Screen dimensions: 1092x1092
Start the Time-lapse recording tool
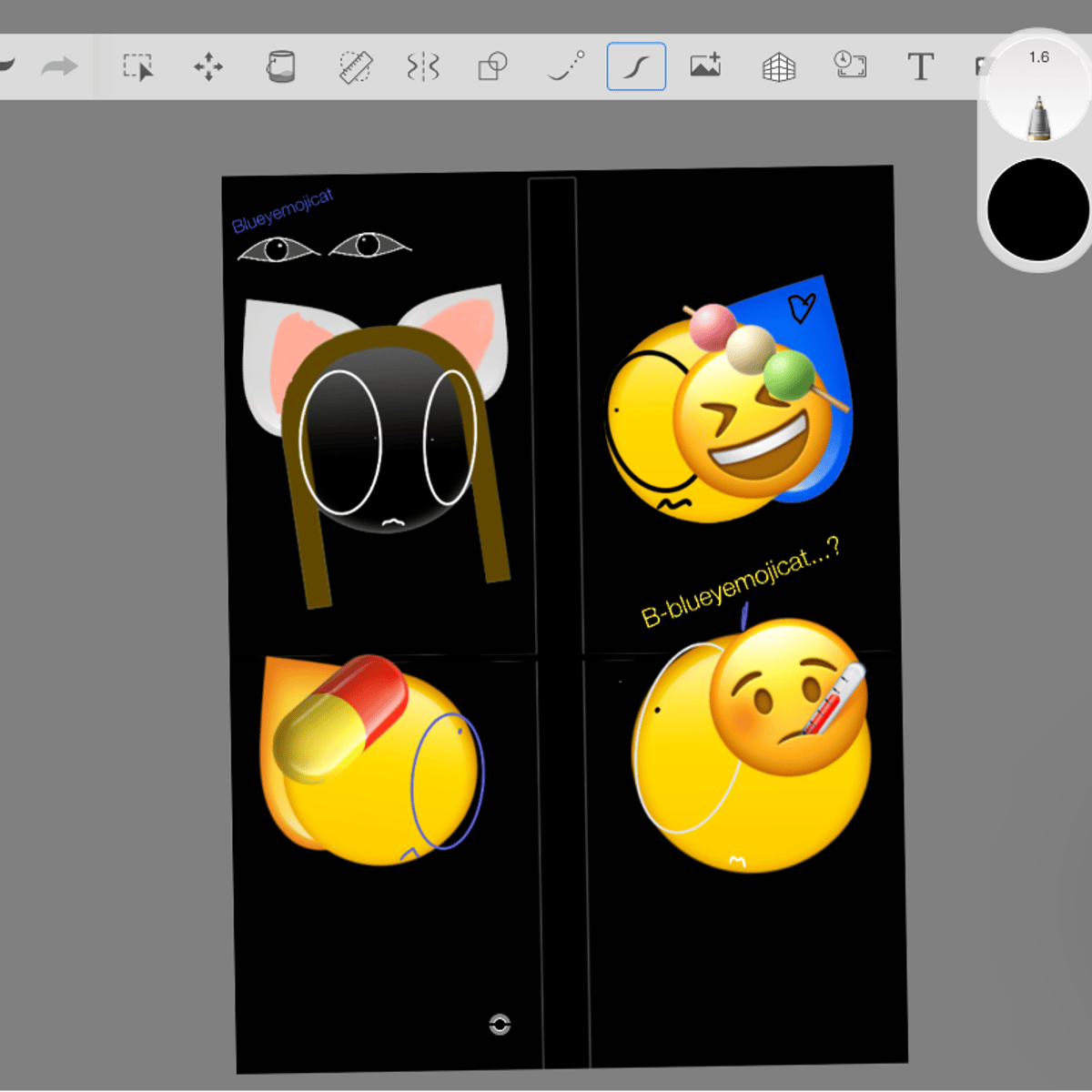(850, 65)
